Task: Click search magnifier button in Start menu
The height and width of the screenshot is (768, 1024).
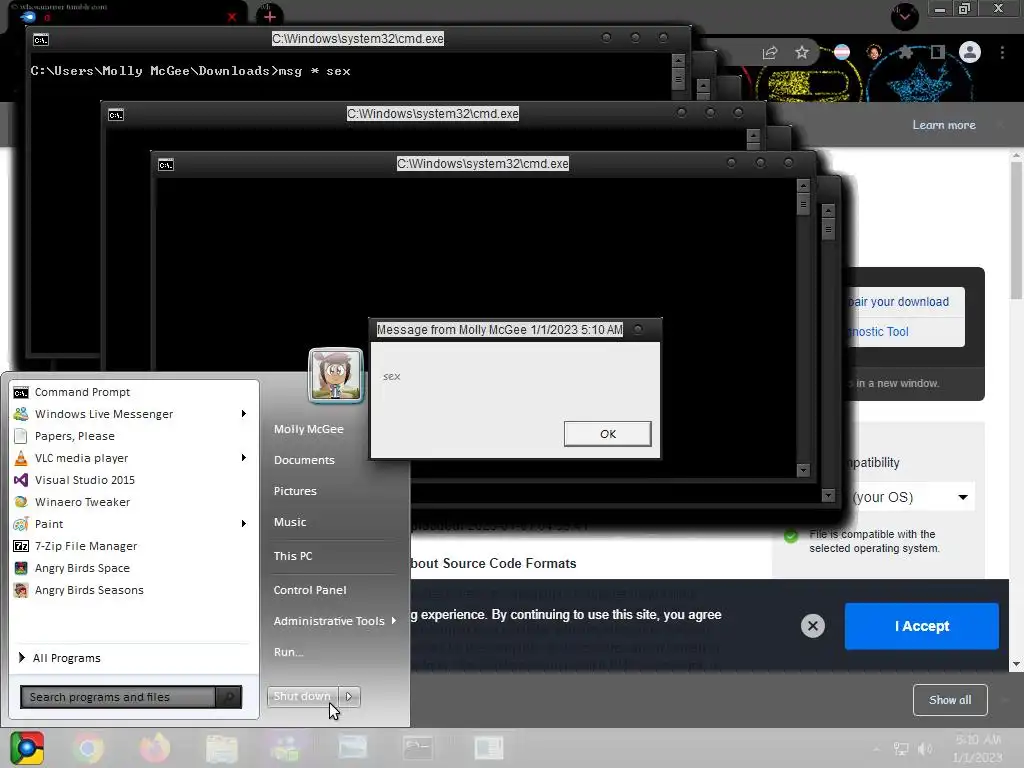Action: coord(229,697)
